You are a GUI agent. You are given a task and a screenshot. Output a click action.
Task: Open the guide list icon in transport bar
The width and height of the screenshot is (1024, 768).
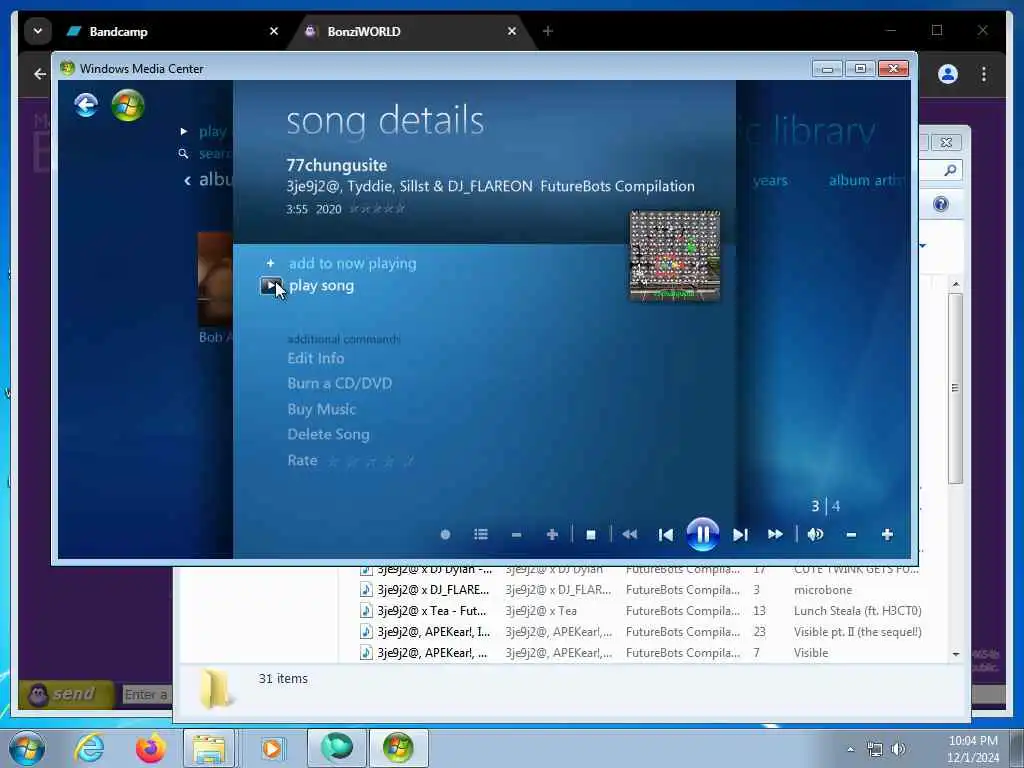click(x=481, y=534)
